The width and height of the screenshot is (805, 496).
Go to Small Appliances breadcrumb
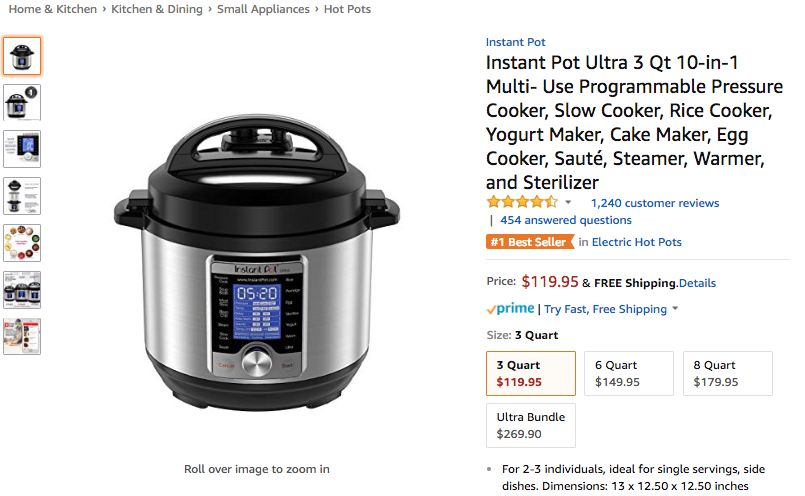pos(263,9)
